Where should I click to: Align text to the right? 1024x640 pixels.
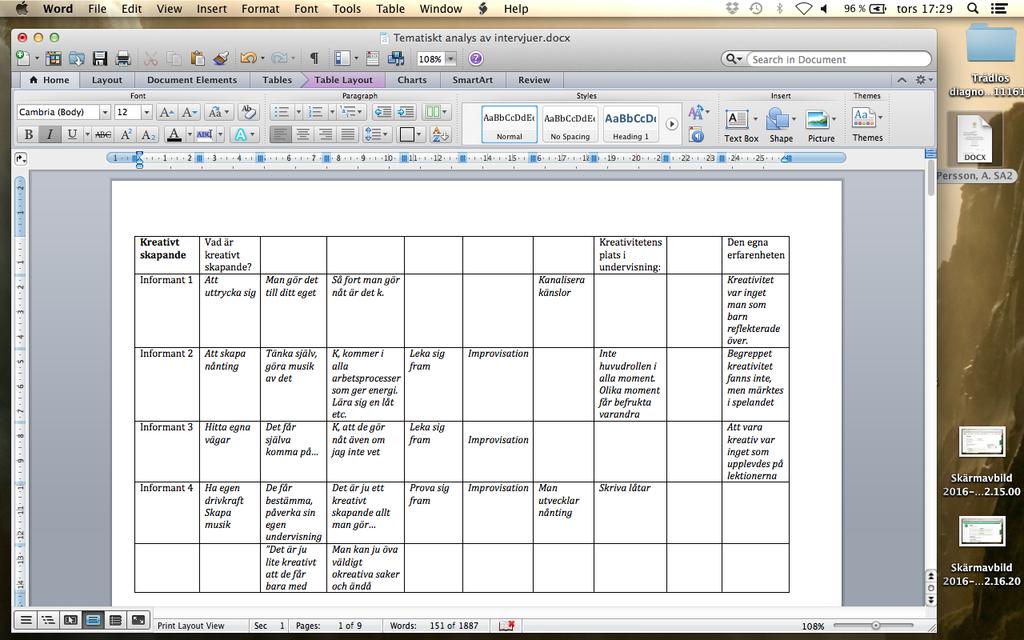pyautogui.click(x=325, y=135)
